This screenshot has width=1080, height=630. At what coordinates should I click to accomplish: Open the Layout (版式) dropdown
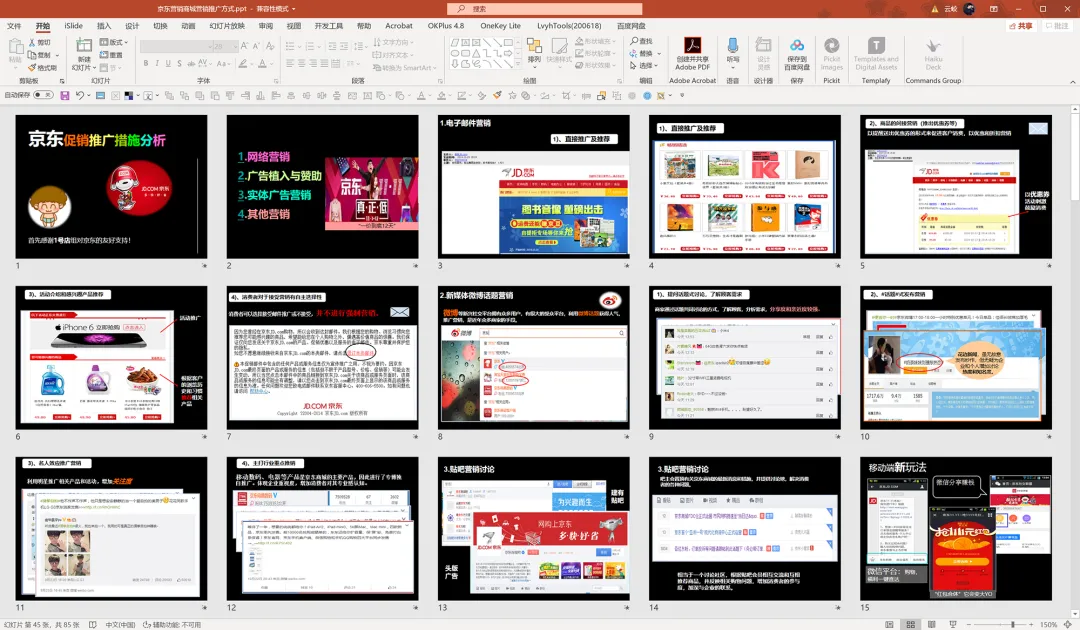coord(114,42)
